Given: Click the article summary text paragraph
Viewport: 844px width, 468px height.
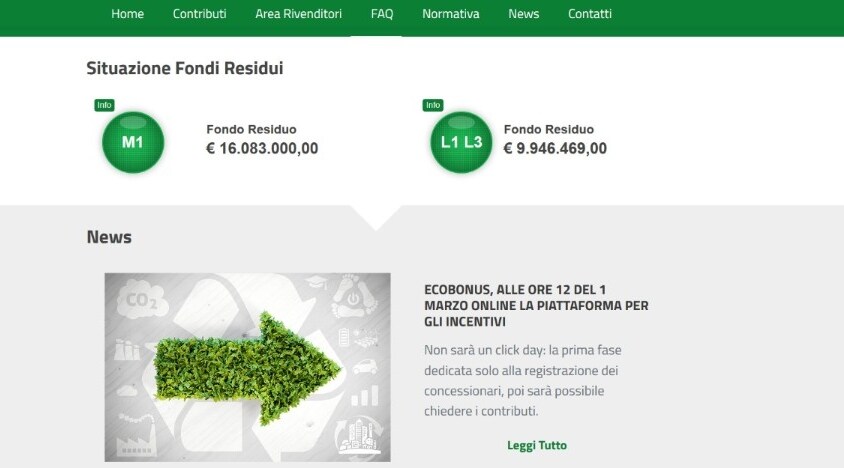Looking at the screenshot, I should (529, 380).
